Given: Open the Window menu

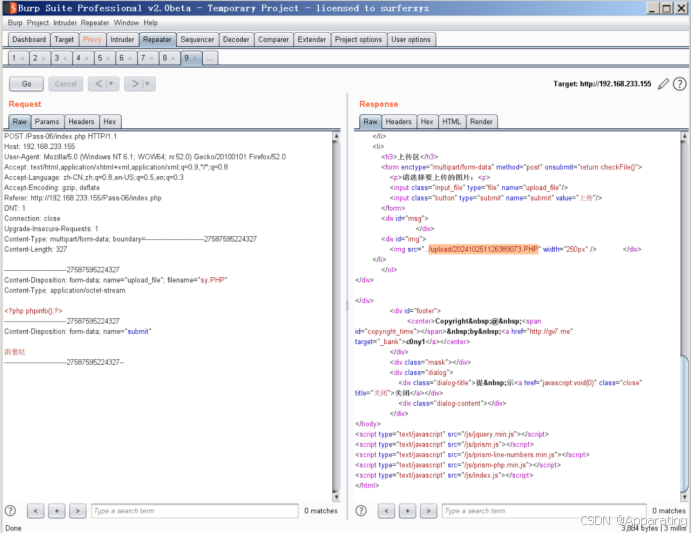Looking at the screenshot, I should 126,23.
